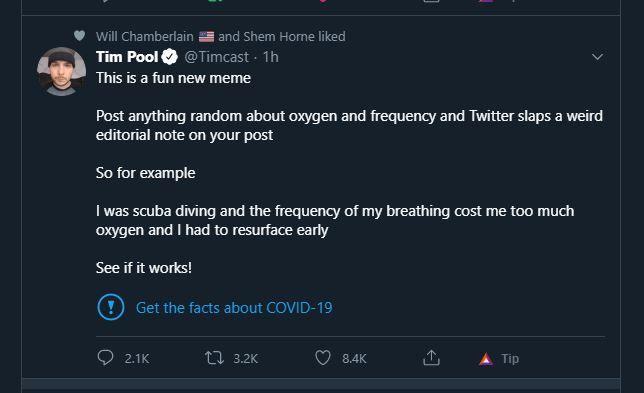Open the share tweet icon

tap(431, 358)
